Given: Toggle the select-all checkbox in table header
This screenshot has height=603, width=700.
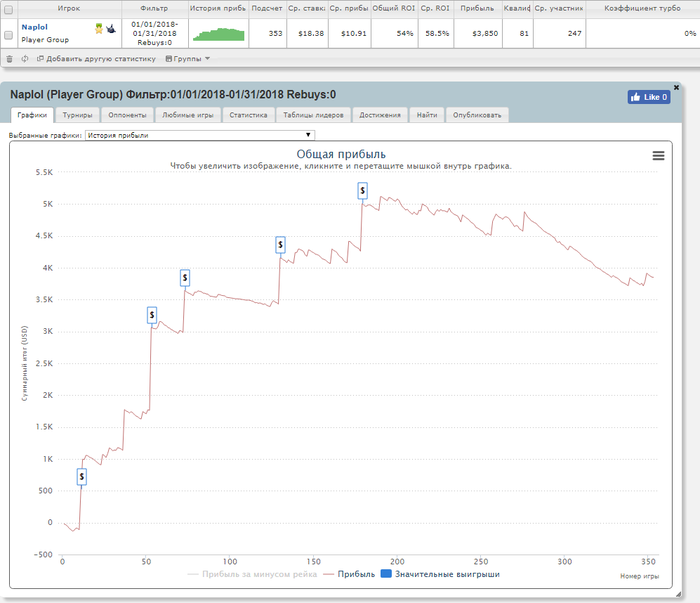Looking at the screenshot, I should (x=8, y=9).
